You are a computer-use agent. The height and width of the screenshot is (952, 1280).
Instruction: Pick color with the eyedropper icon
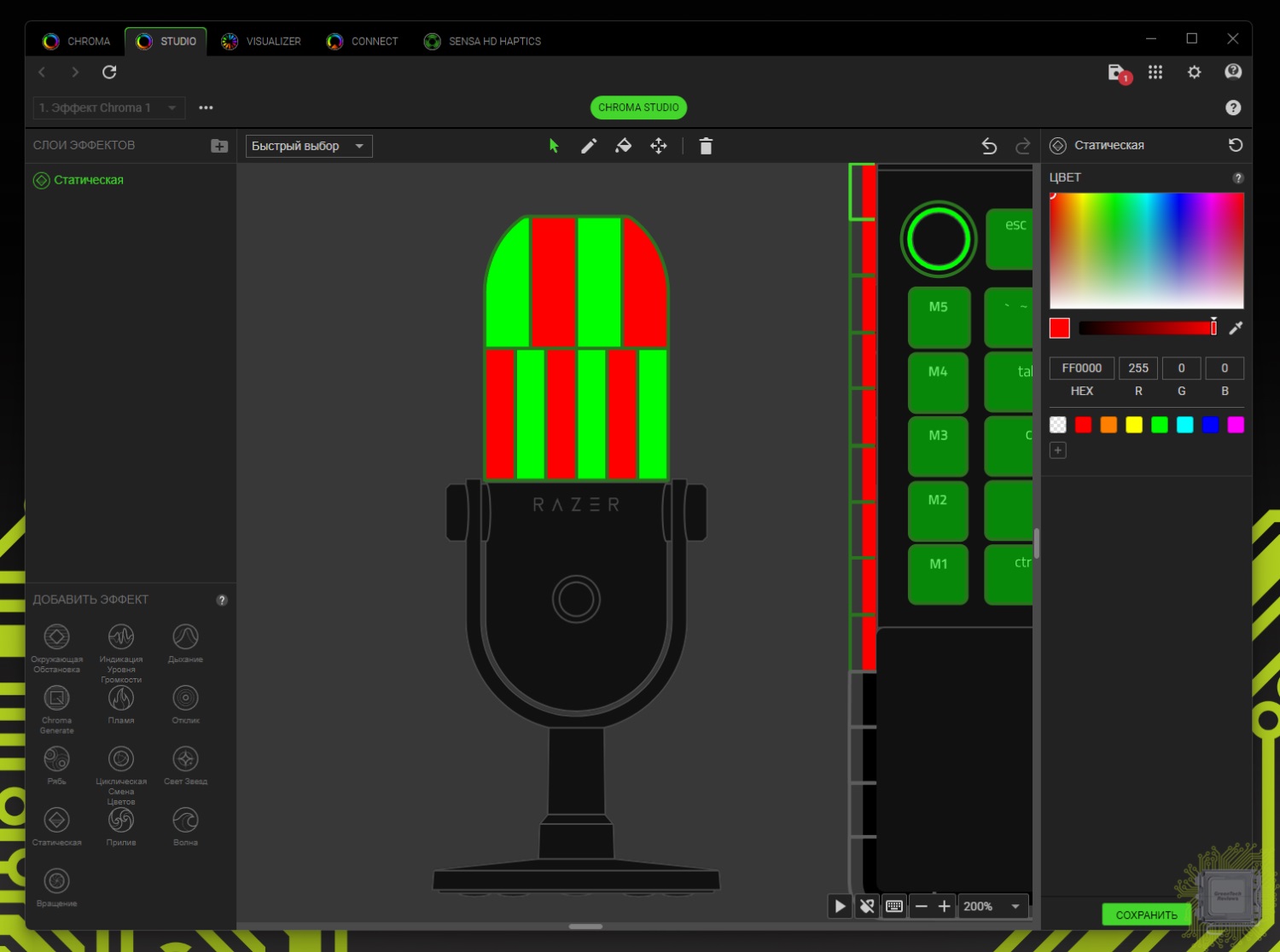click(1235, 328)
